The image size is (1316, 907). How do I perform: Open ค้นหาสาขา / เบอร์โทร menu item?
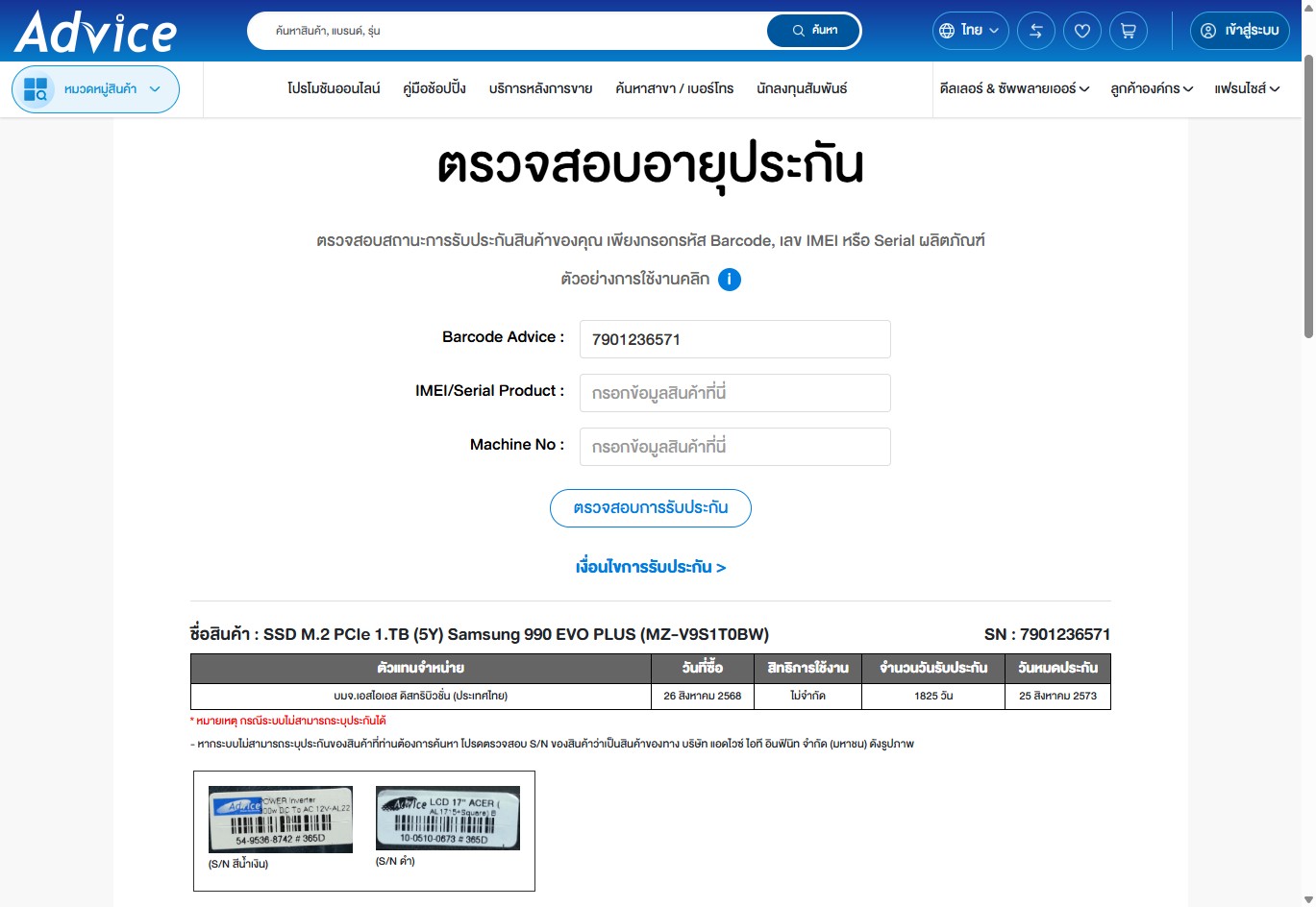coord(674,88)
